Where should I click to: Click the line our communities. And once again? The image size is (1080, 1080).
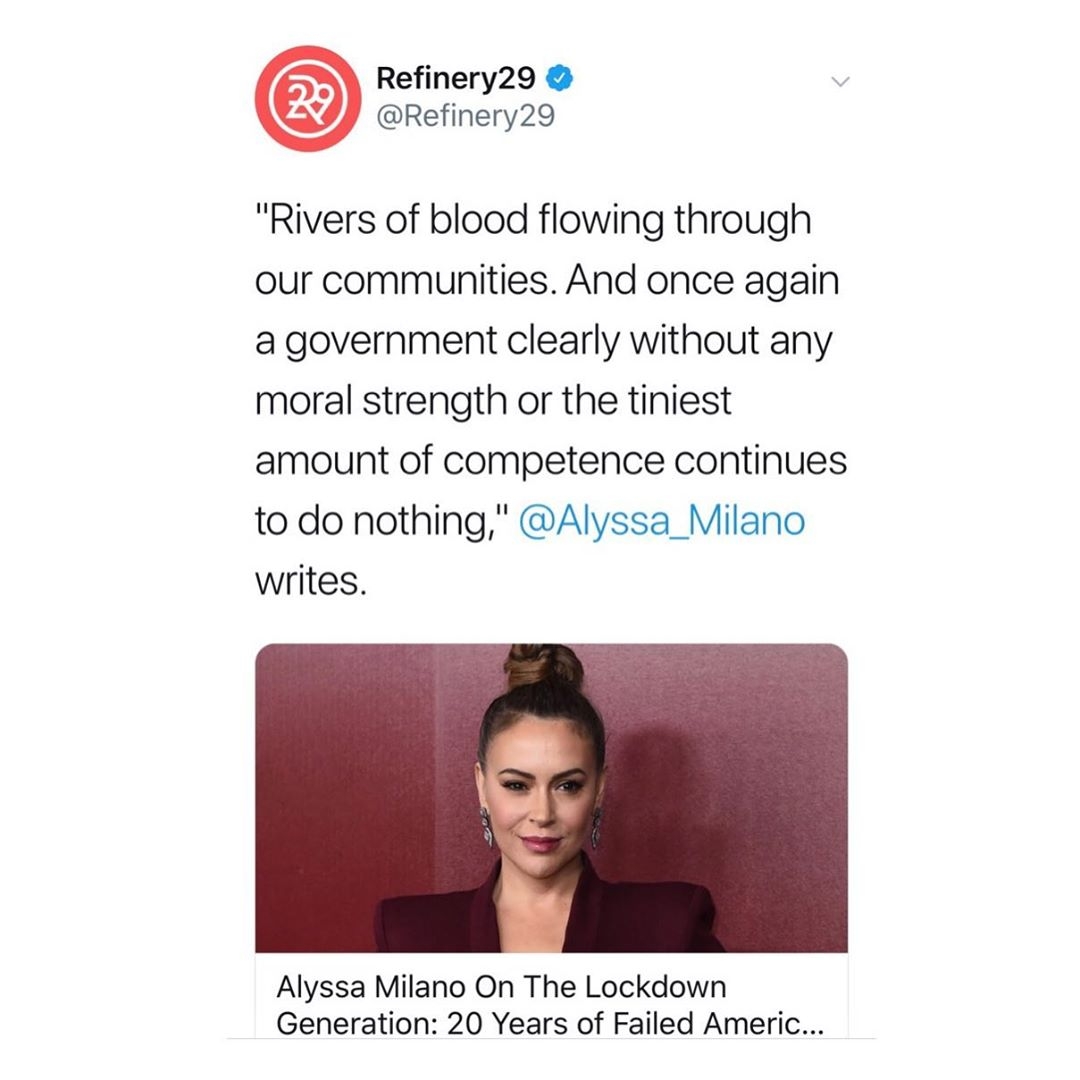point(547,281)
